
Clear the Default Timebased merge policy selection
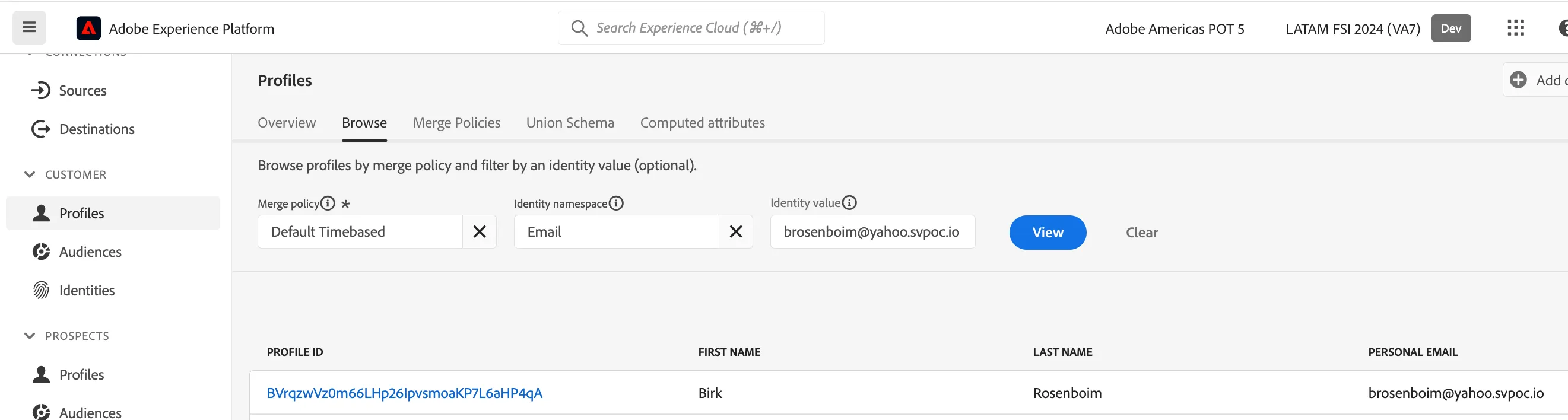point(480,232)
